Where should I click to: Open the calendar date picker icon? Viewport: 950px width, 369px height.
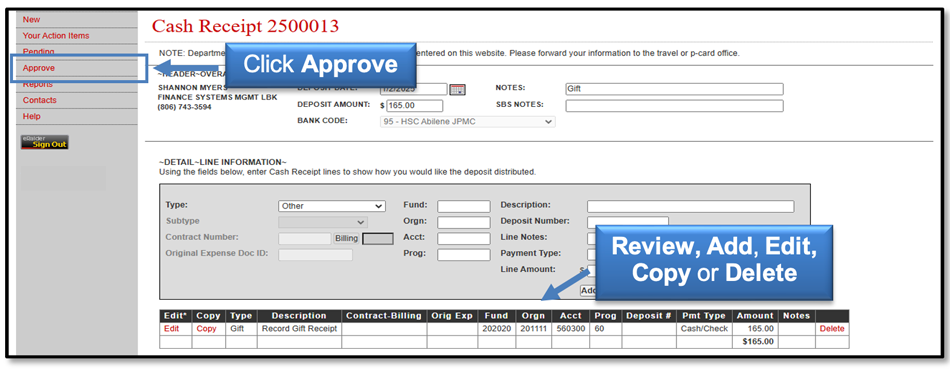click(457, 90)
